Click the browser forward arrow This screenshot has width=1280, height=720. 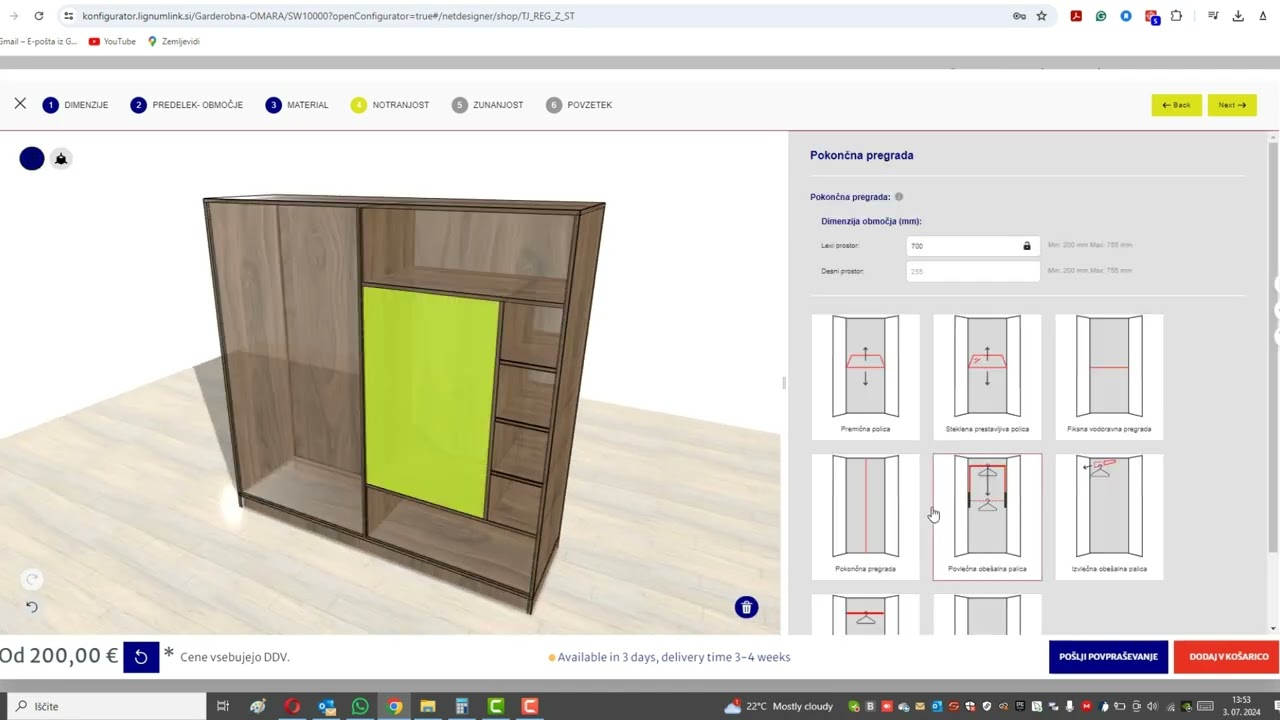(x=13, y=16)
